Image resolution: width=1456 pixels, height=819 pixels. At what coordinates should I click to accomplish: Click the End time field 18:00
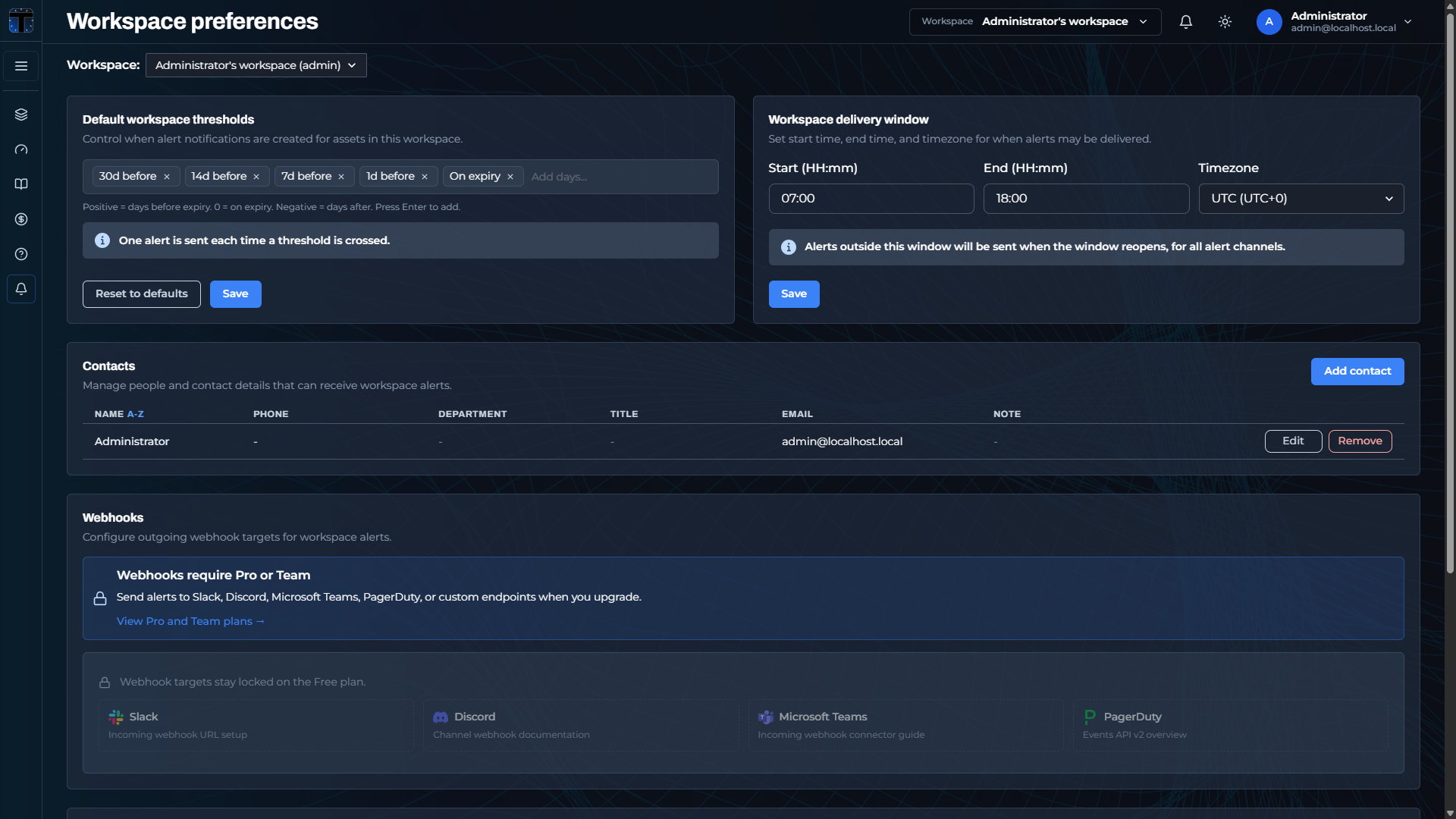(x=1086, y=199)
